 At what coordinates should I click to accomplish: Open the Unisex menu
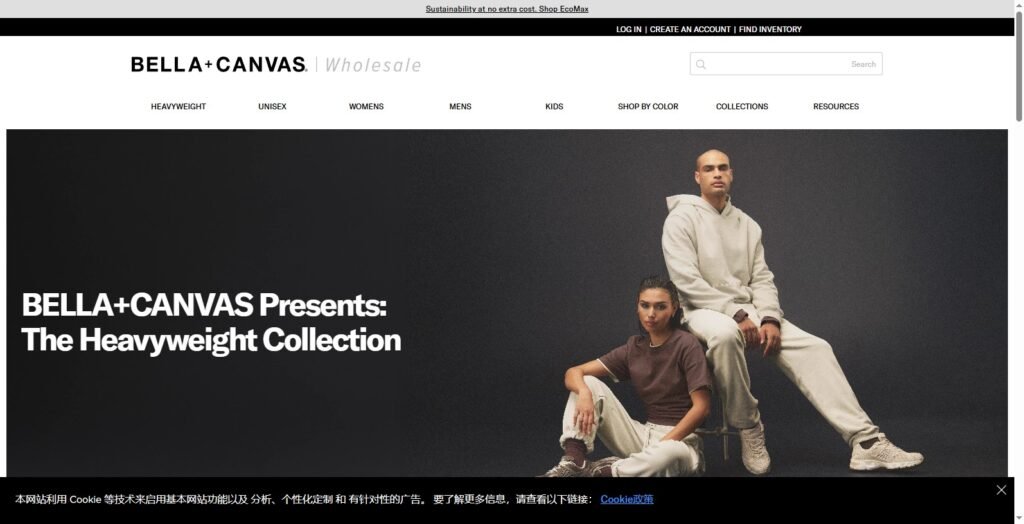click(272, 106)
